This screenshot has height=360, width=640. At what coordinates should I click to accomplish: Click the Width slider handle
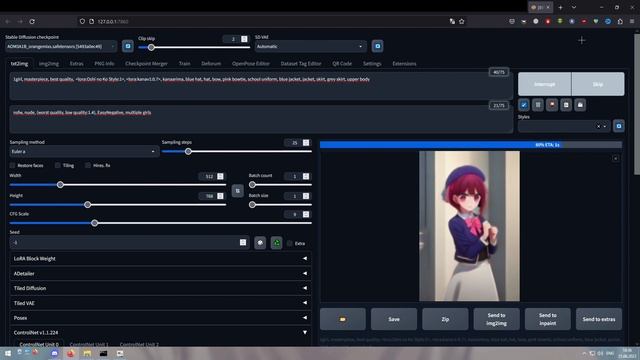pyautogui.click(x=60, y=184)
